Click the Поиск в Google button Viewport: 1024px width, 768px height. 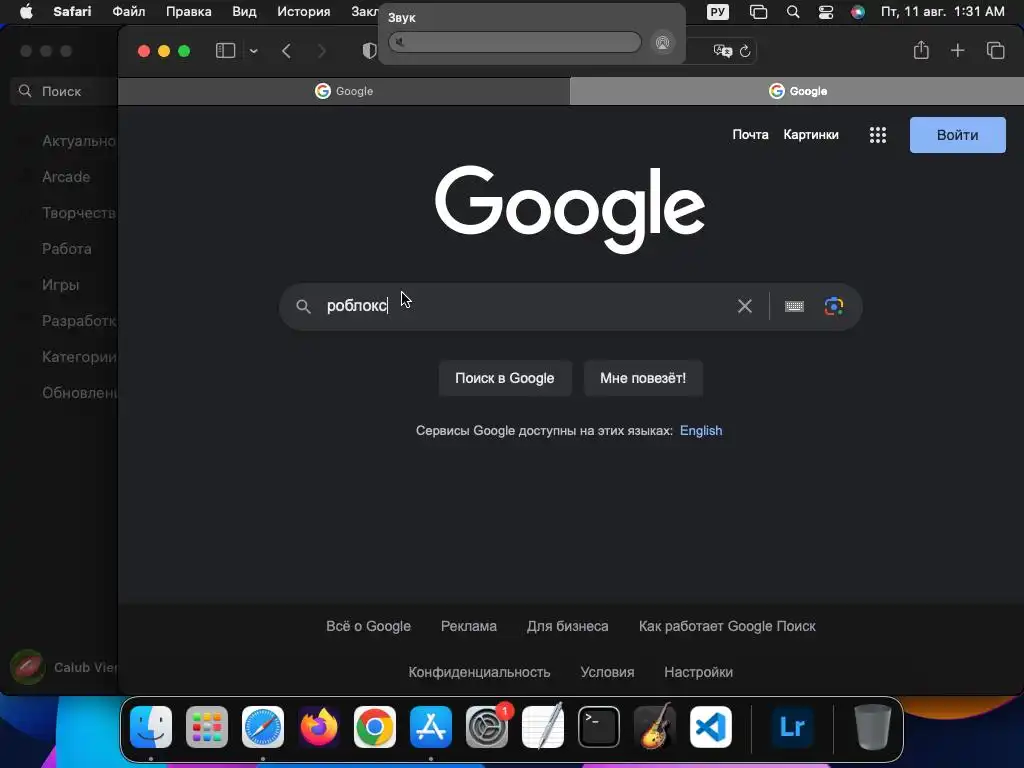pos(505,378)
